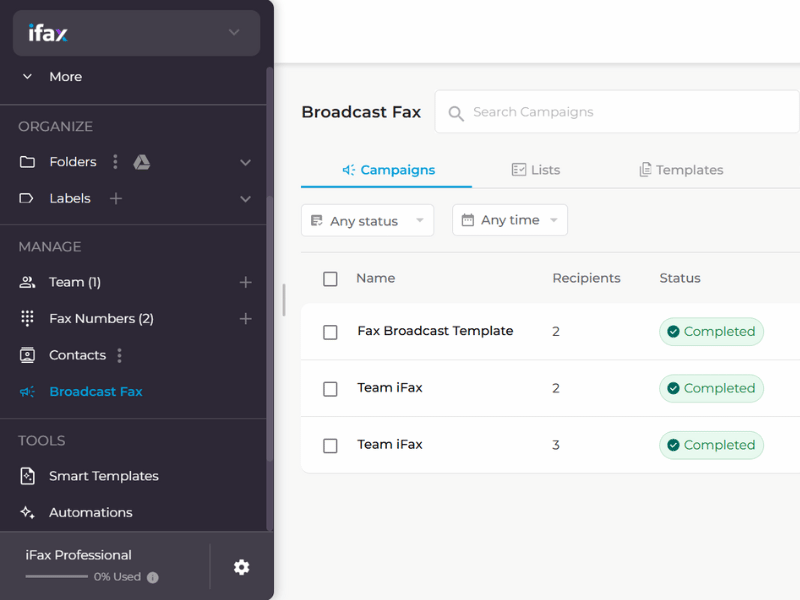Click the storage usage progress bar

pyautogui.click(x=56, y=577)
